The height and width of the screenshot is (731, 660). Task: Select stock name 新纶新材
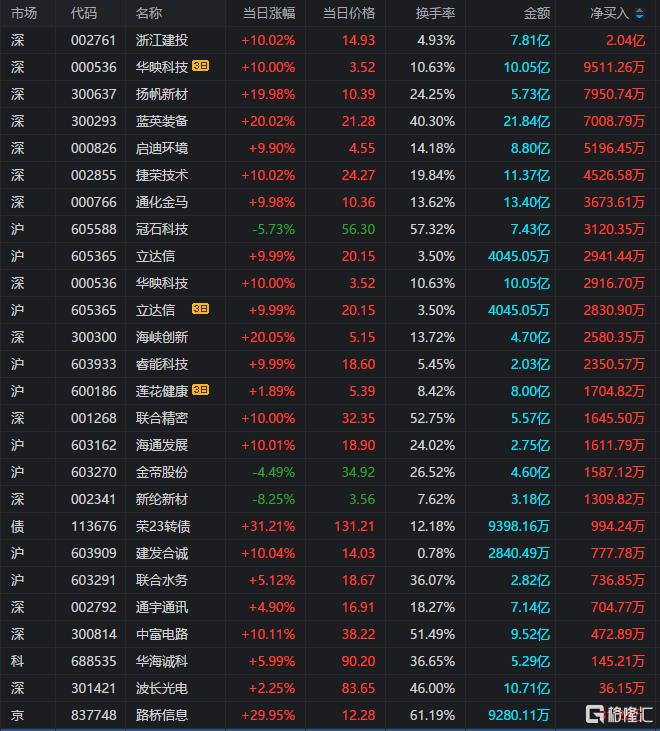[x=162, y=500]
